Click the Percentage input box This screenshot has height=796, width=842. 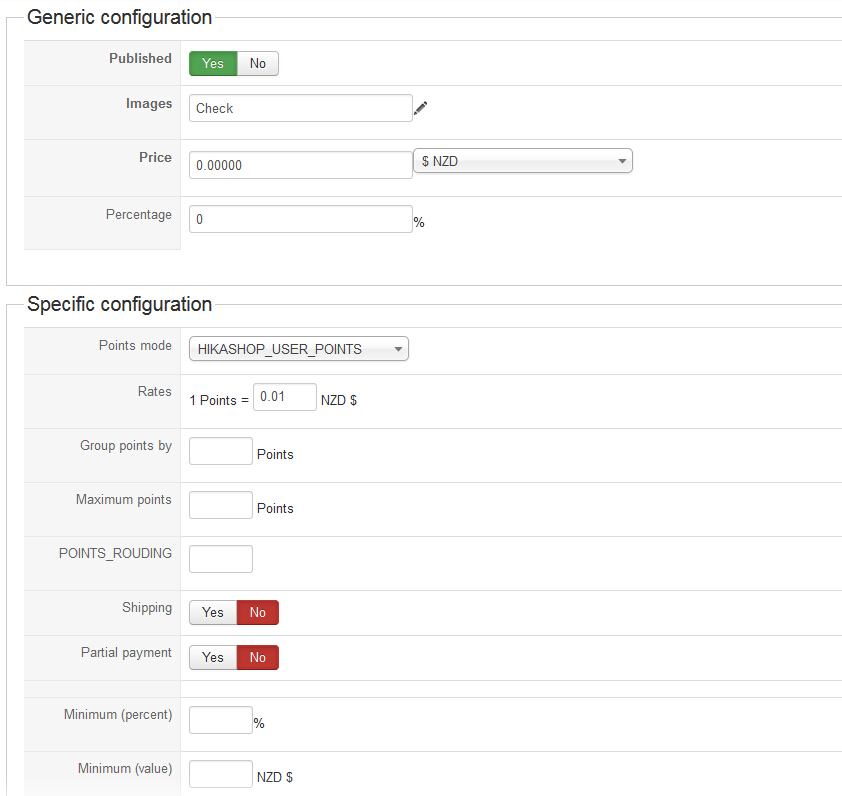[300, 219]
